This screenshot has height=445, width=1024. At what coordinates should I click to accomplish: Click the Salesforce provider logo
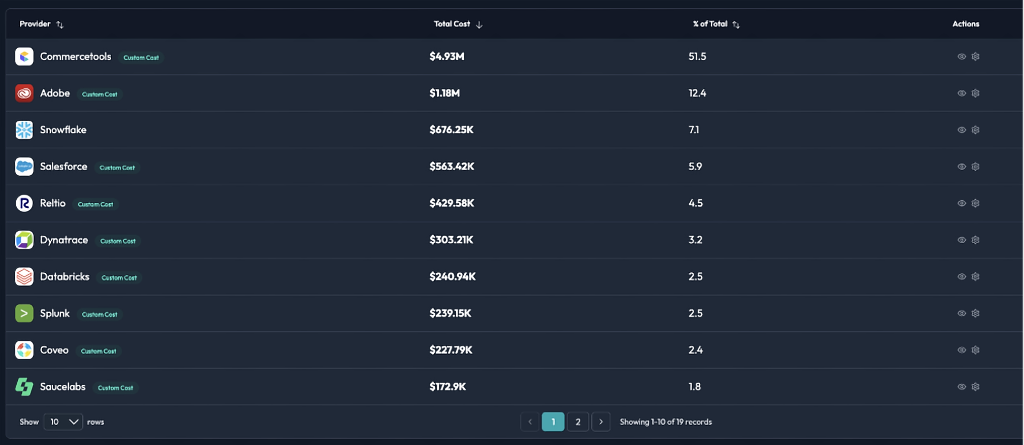[24, 167]
